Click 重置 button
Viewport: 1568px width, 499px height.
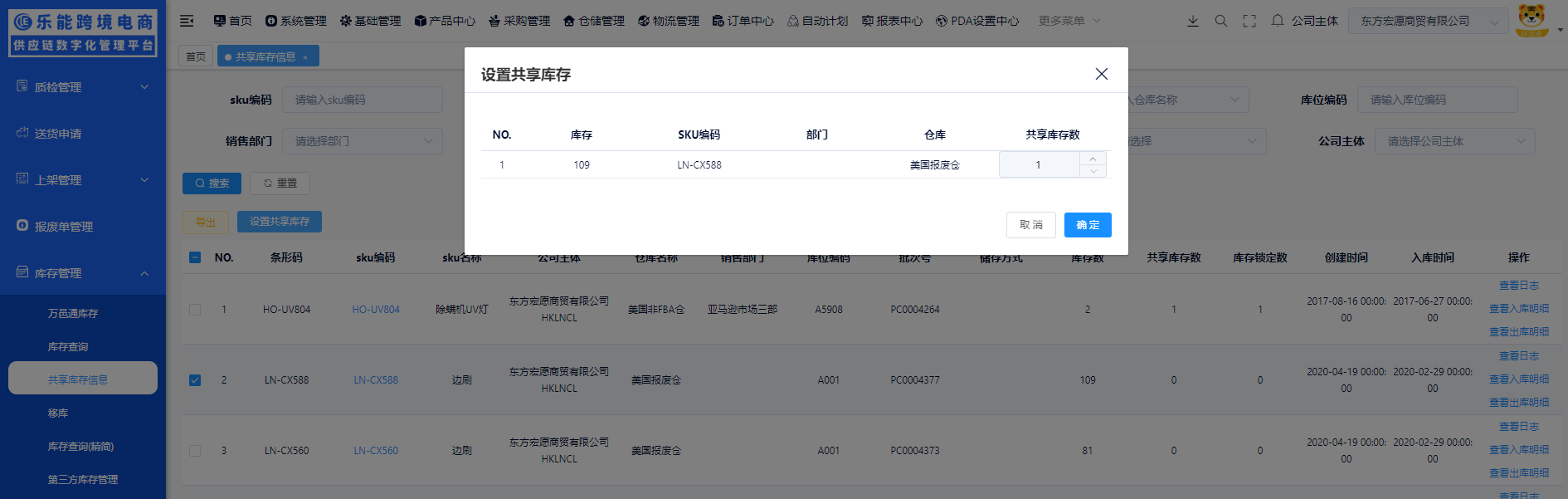pos(280,183)
